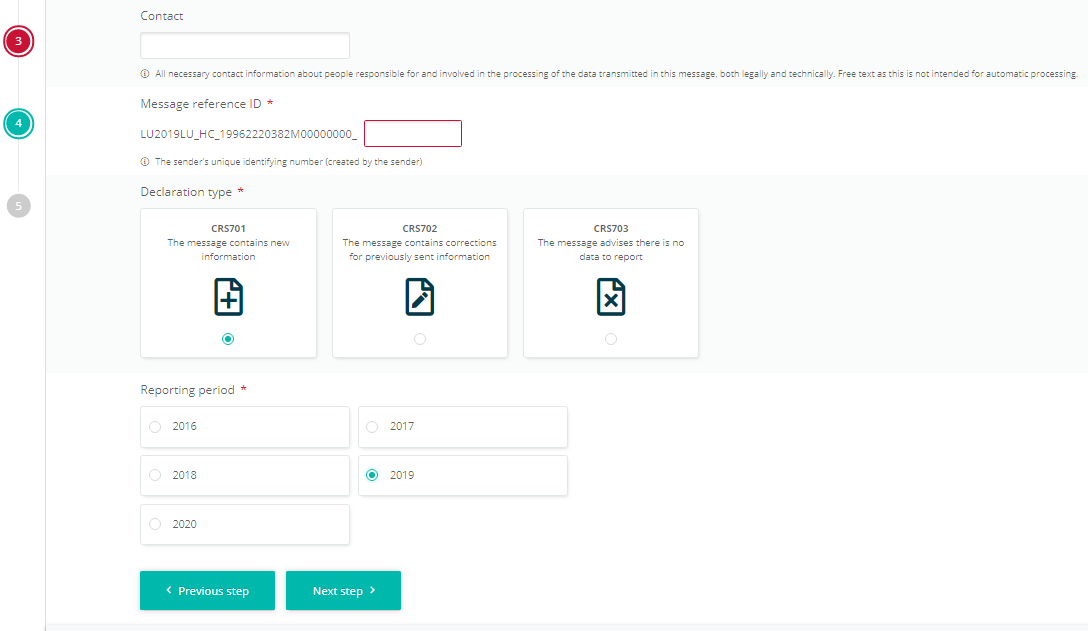Click the info icon under Contact field
The height and width of the screenshot is (631, 1088).
click(x=145, y=74)
